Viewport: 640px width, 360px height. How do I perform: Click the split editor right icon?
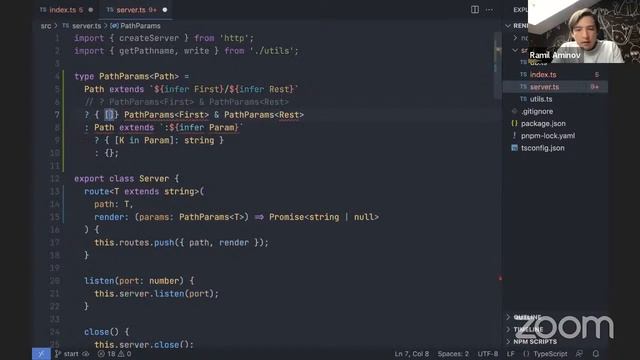click(x=475, y=9)
